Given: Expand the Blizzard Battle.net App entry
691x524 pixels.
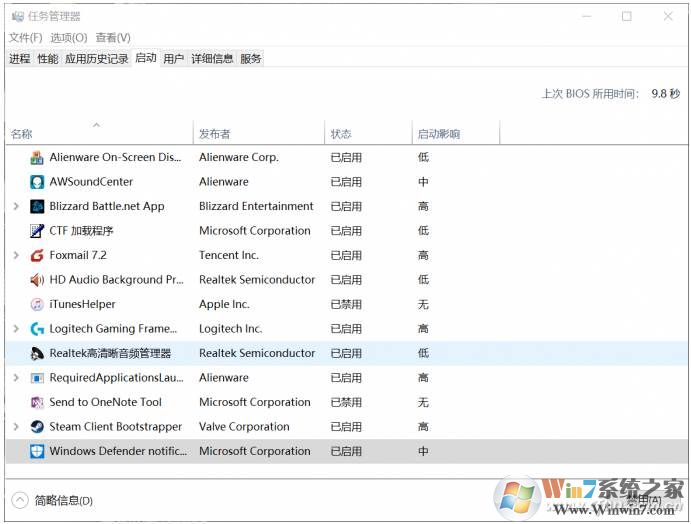Looking at the screenshot, I should pyautogui.click(x=16, y=206).
